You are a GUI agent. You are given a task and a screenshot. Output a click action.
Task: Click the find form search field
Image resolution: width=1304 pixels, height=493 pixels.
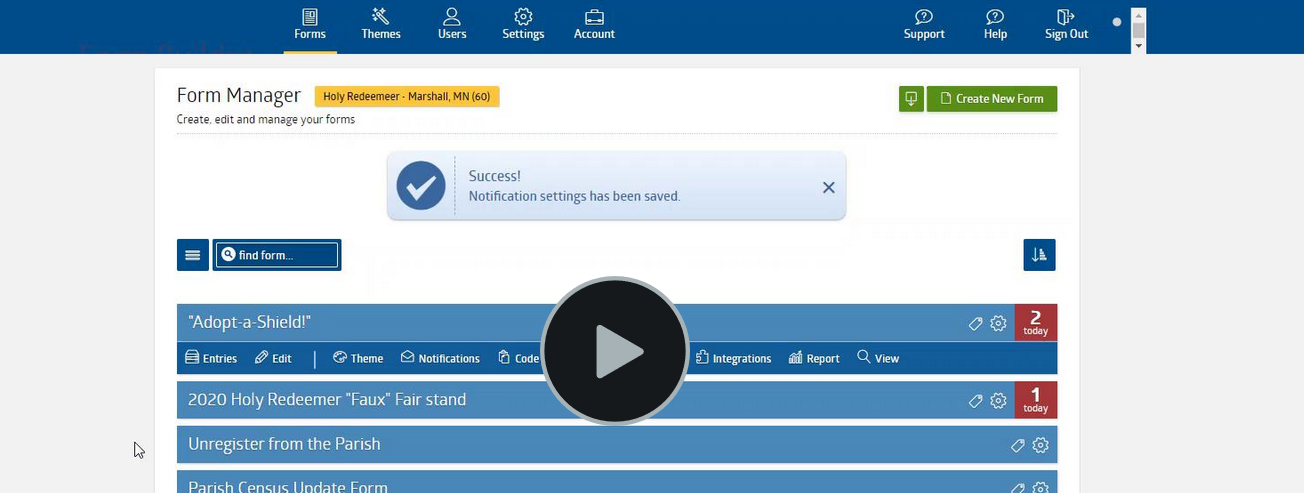pos(278,255)
